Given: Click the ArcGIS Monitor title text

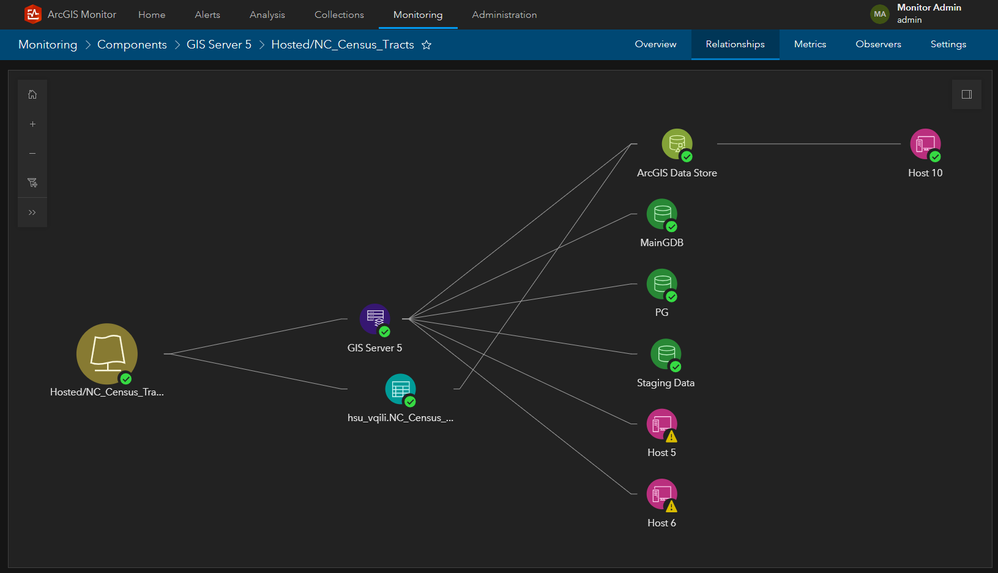Looking at the screenshot, I should (x=81, y=14).
